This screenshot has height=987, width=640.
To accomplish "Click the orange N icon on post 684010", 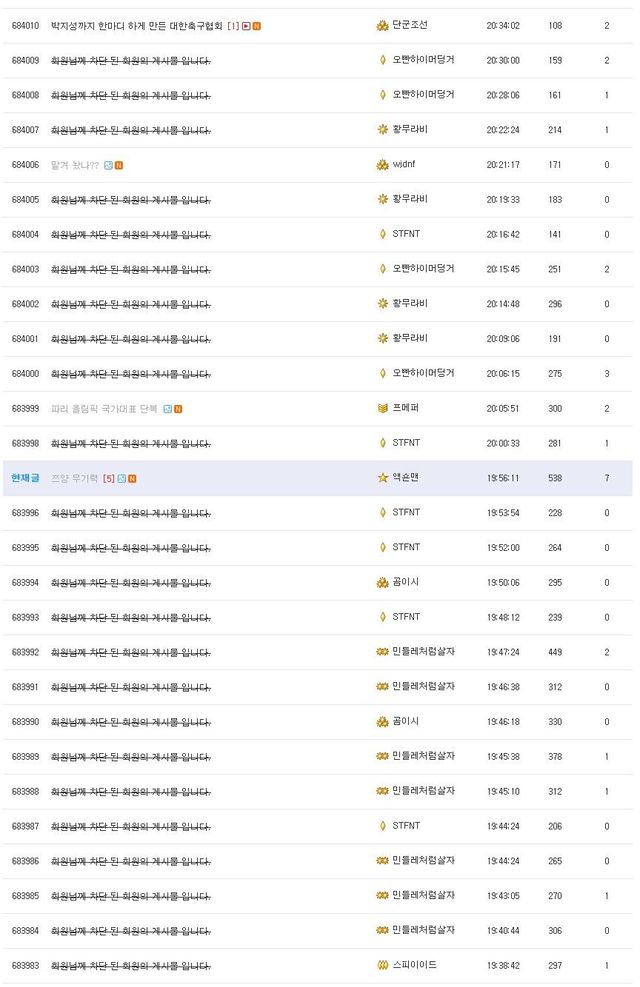I will [257, 26].
